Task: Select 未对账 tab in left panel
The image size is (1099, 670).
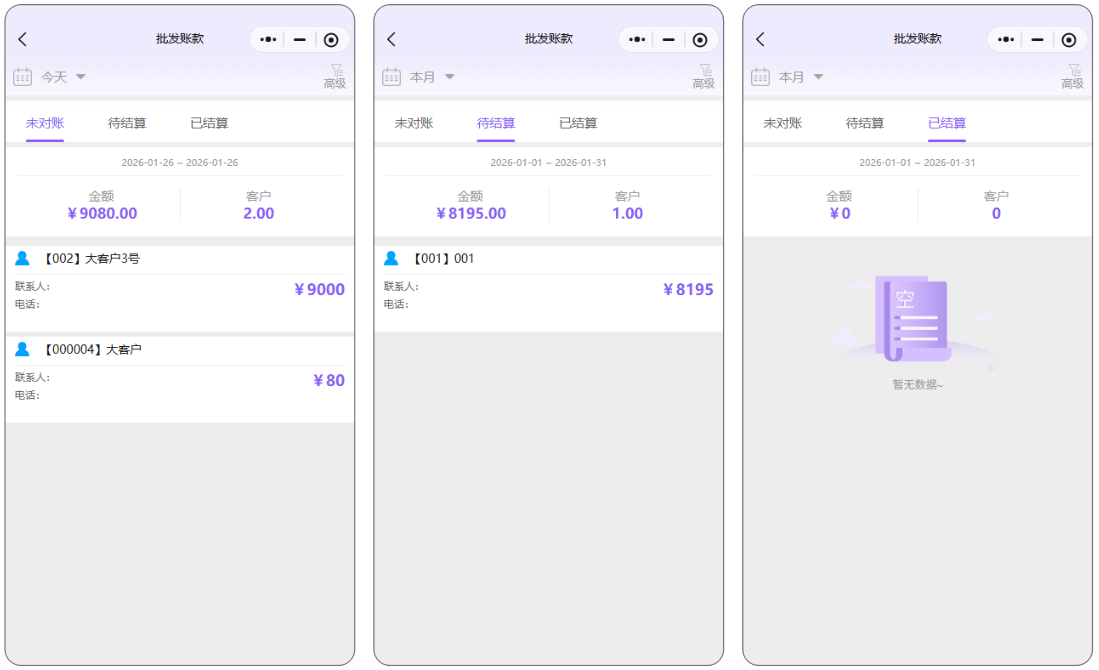Action: pos(45,123)
